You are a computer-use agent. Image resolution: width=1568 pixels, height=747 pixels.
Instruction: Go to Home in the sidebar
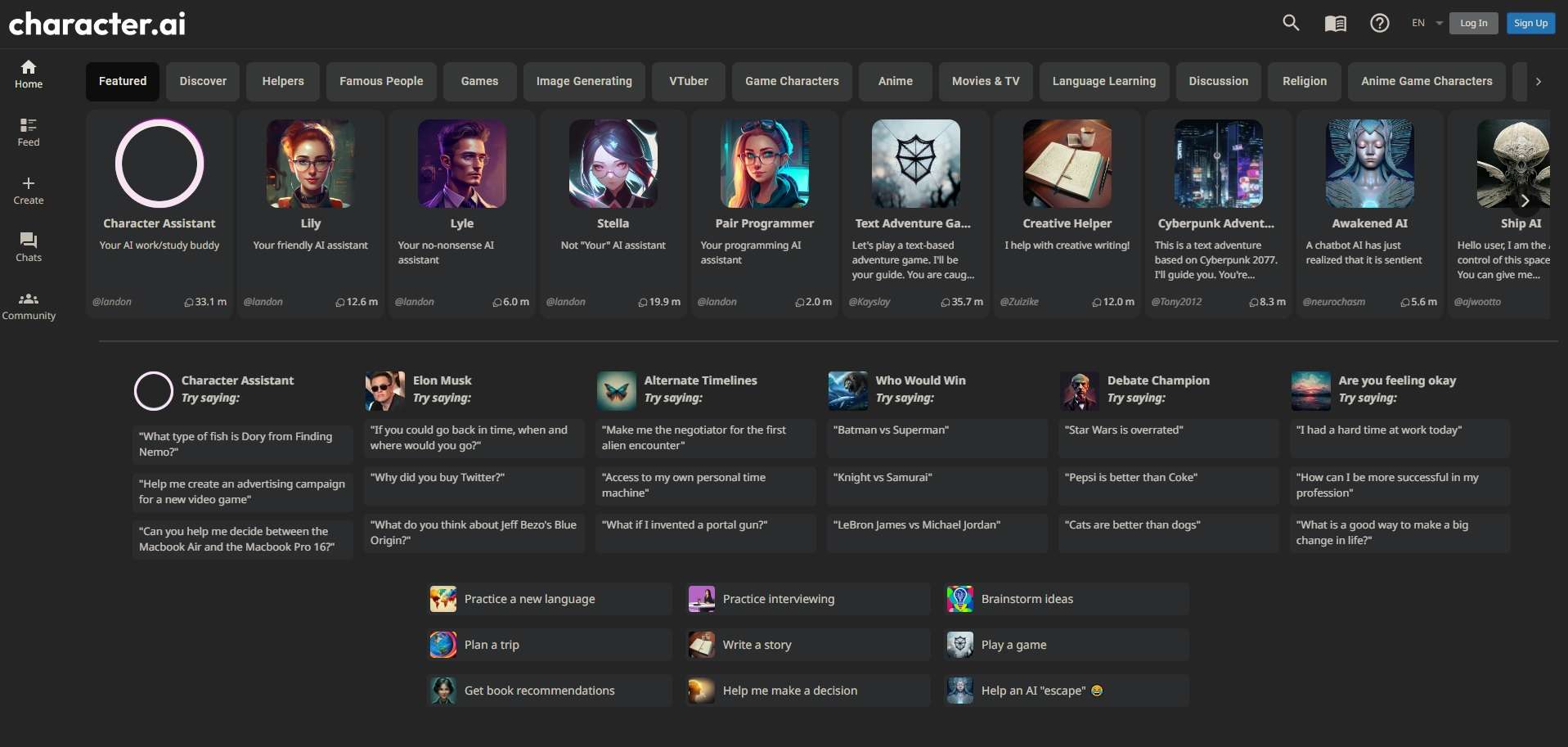[x=29, y=74]
